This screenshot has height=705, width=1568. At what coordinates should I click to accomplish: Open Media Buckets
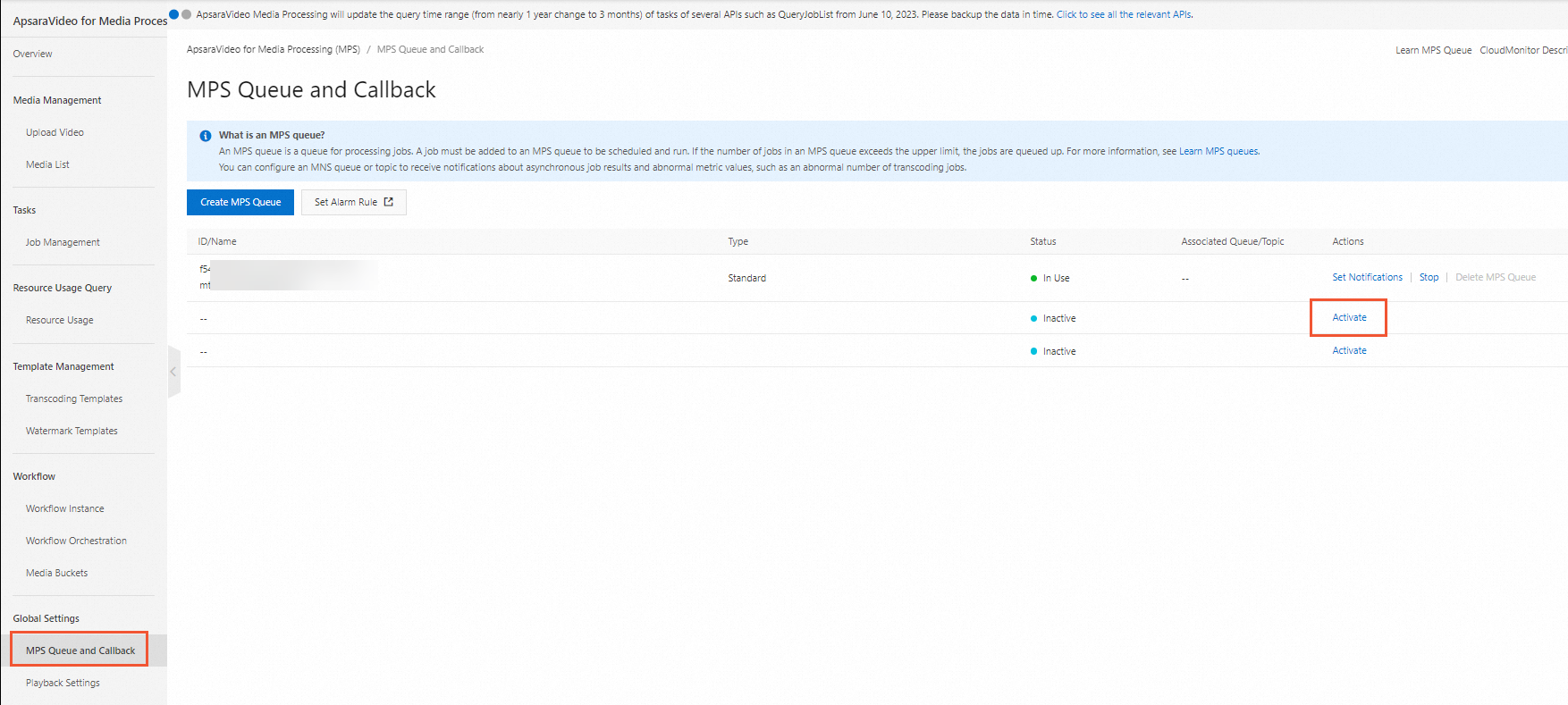(56, 573)
